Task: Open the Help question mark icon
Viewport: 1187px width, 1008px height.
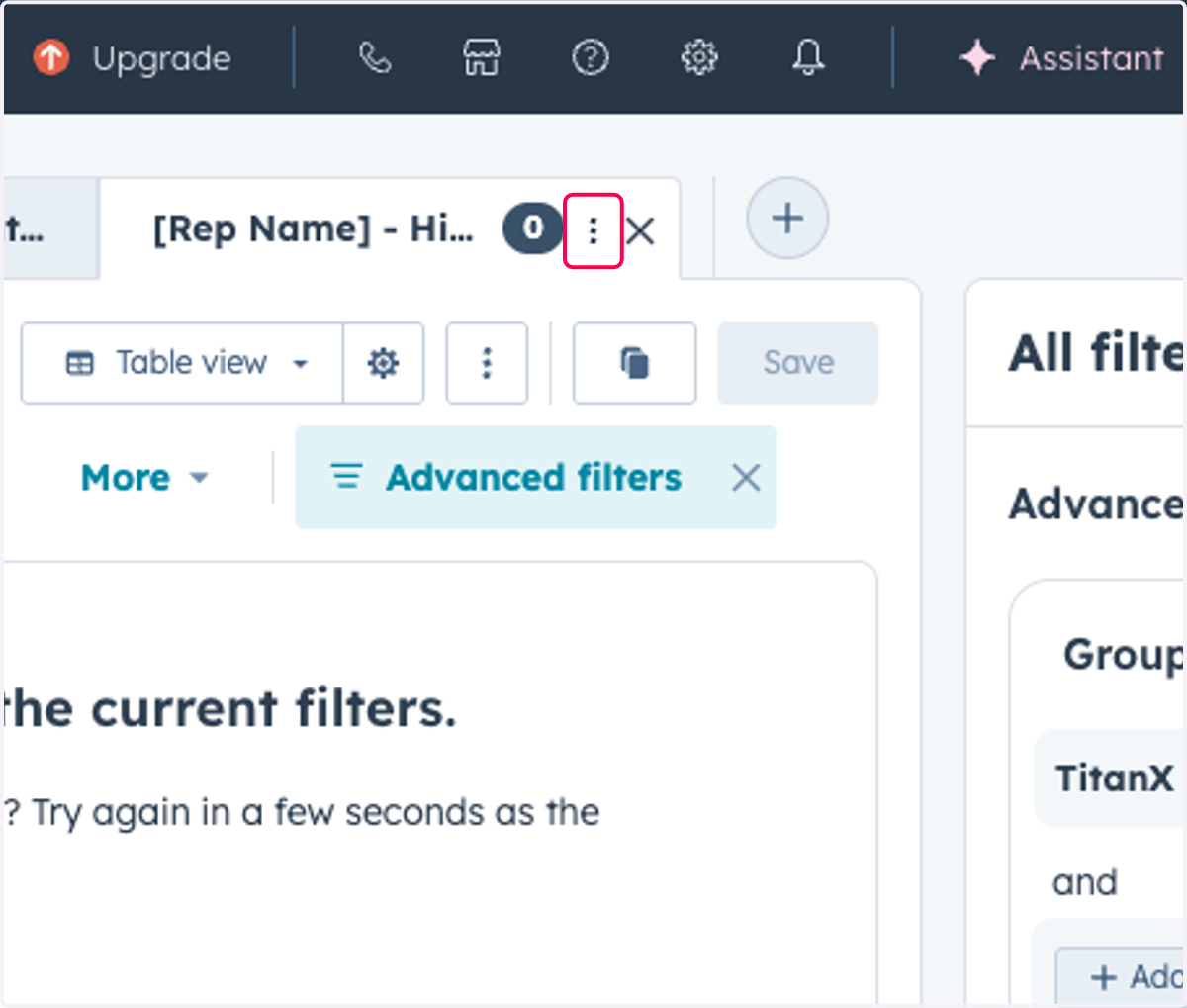Action: pyautogui.click(x=591, y=57)
